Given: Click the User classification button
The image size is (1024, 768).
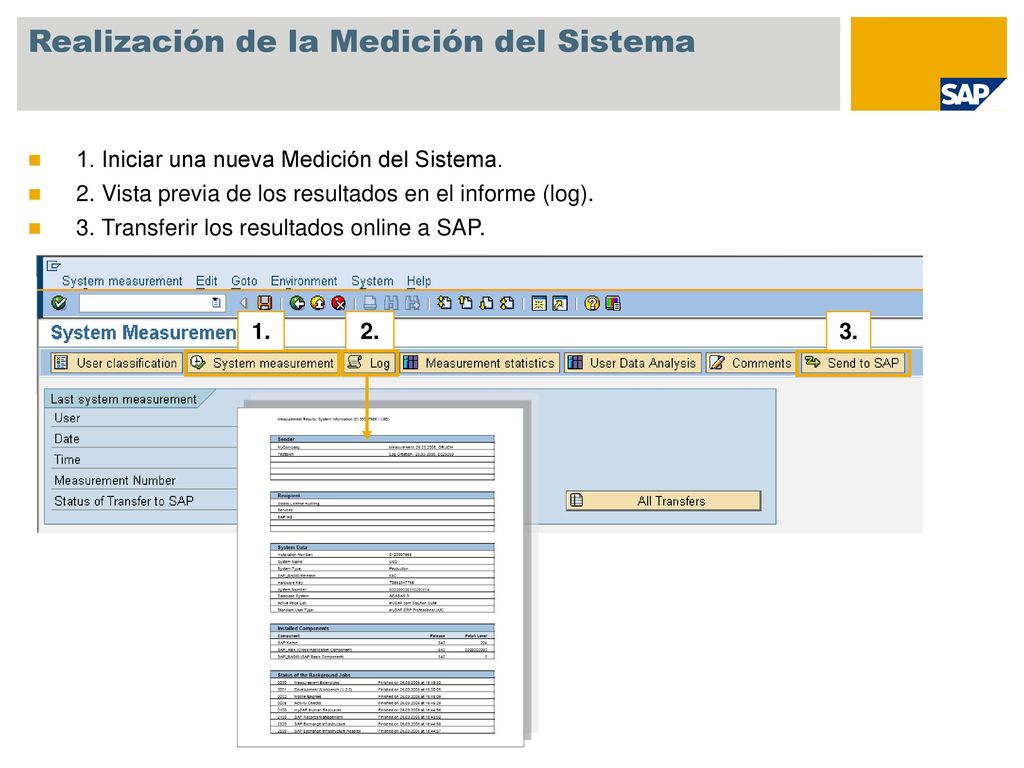Looking at the screenshot, I should pyautogui.click(x=116, y=362).
